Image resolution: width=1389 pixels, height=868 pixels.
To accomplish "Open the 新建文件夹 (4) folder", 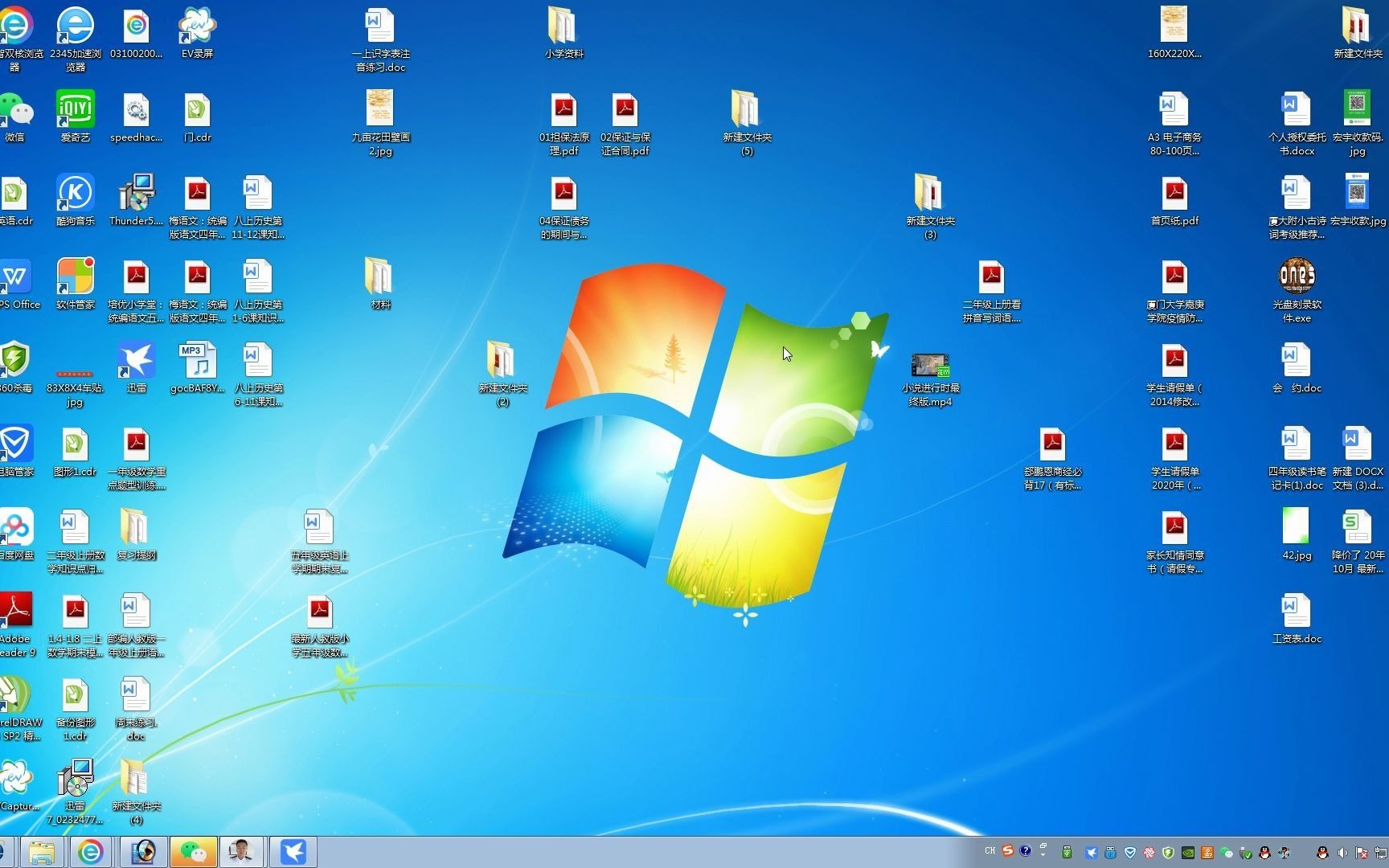I will click(136, 792).
